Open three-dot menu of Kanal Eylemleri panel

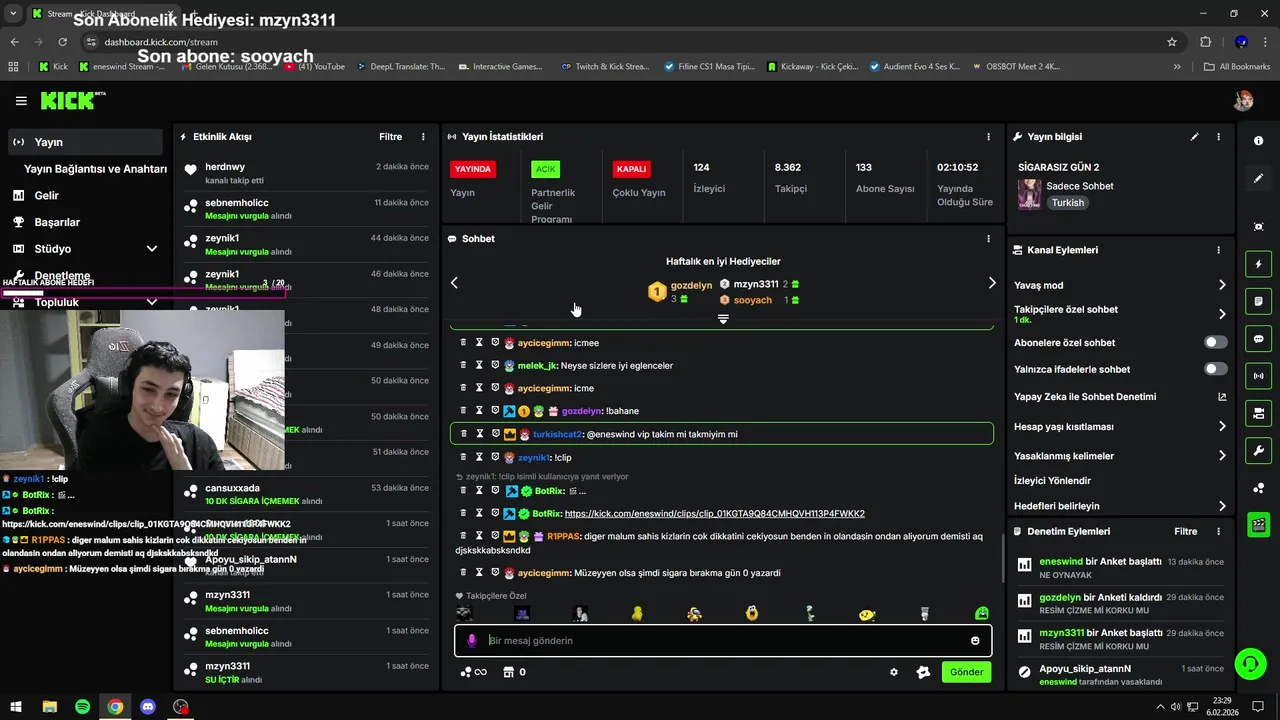point(1218,250)
